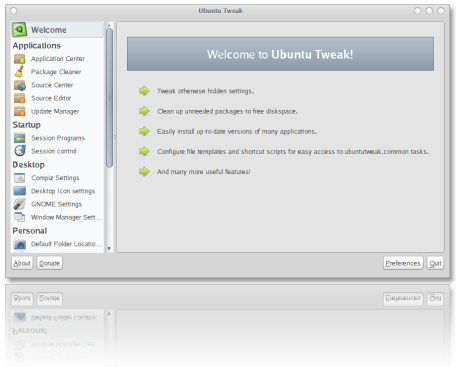Select Source Editor entry
This screenshot has height=367, width=456.
pyautogui.click(x=57, y=98)
